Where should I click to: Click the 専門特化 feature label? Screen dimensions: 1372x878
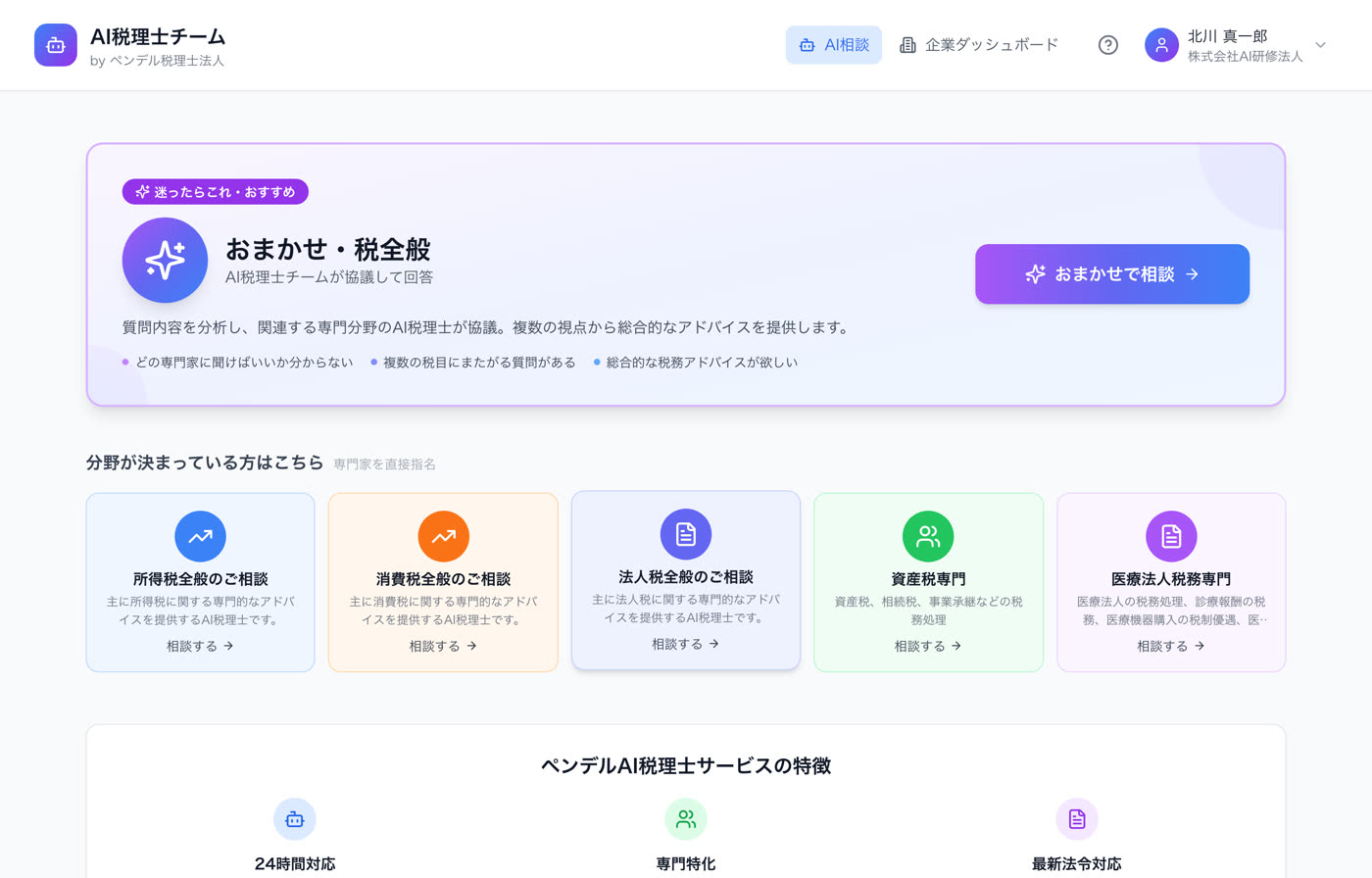coord(686,864)
